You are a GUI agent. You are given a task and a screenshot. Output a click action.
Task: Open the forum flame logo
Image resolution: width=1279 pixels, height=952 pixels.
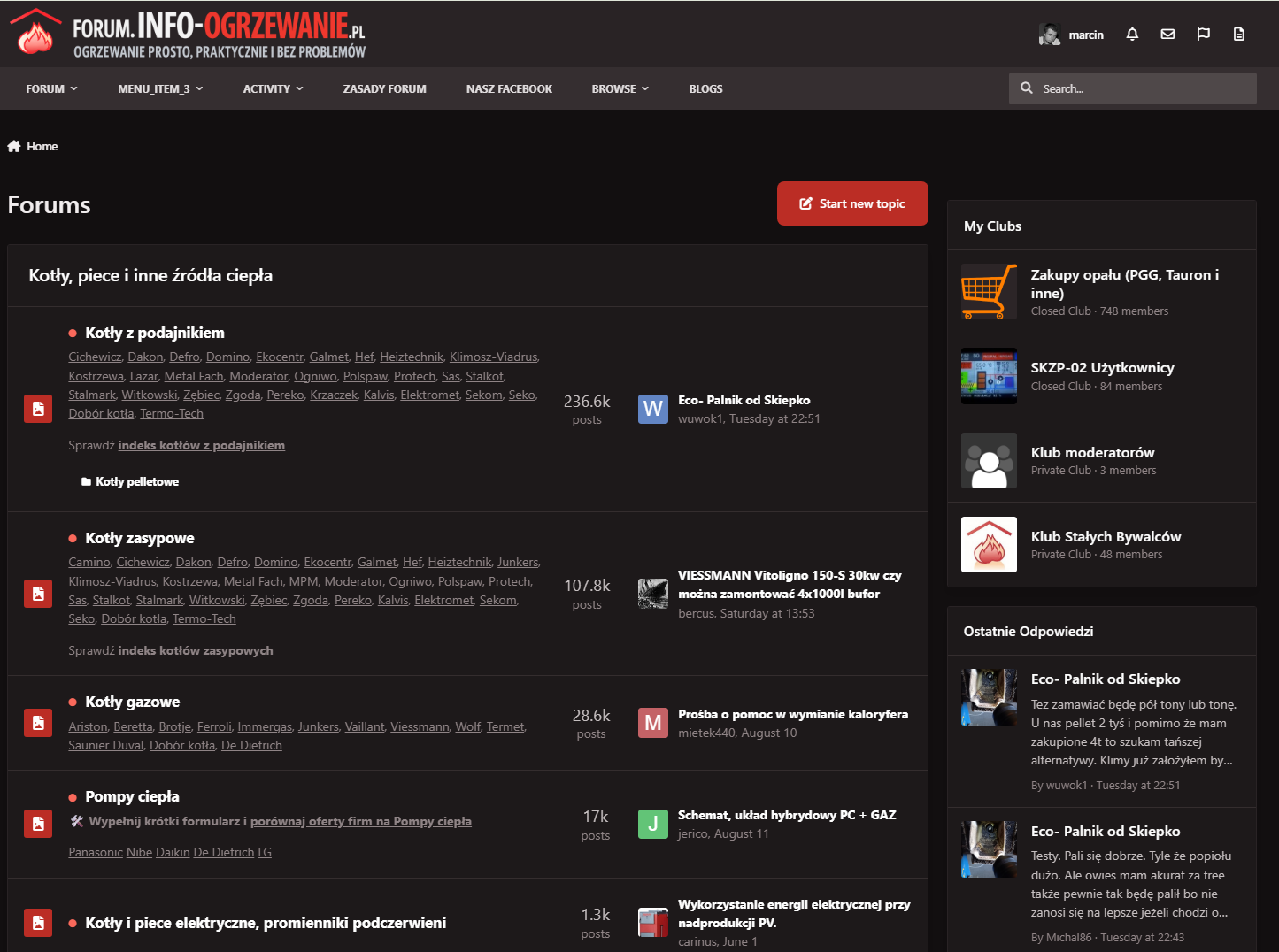[35, 32]
